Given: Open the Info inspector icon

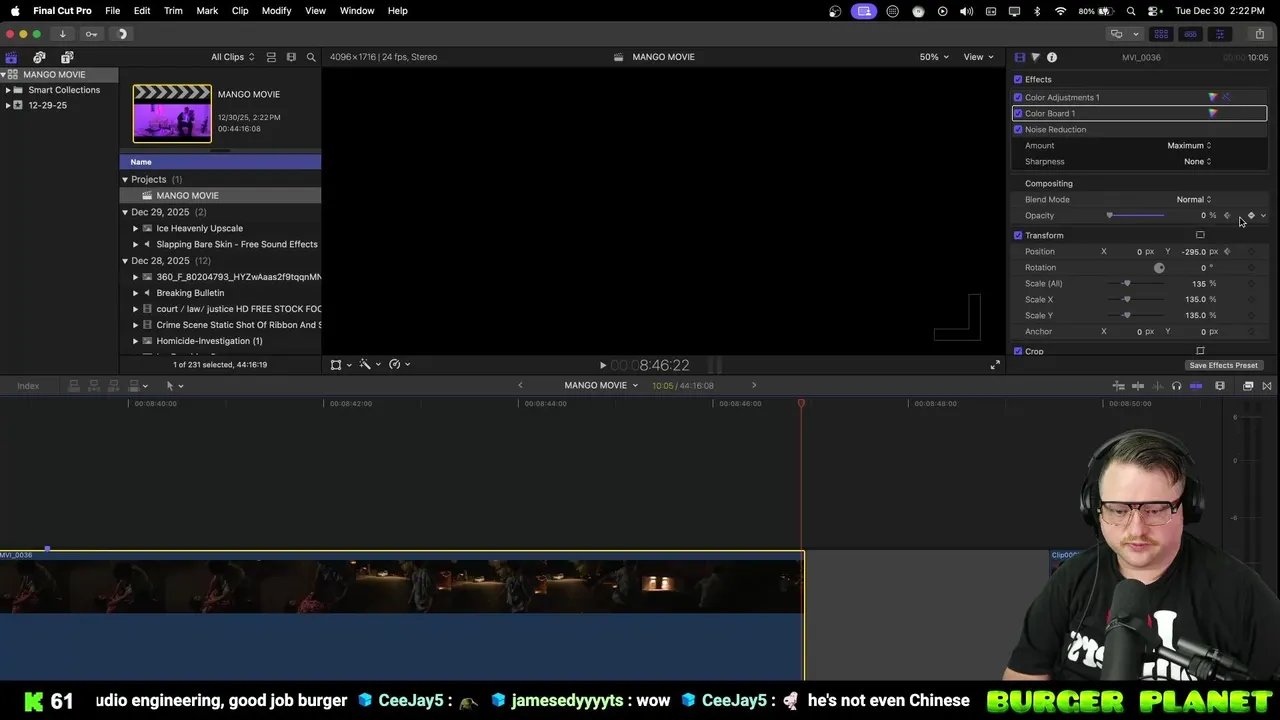Looking at the screenshot, I should [1052, 58].
